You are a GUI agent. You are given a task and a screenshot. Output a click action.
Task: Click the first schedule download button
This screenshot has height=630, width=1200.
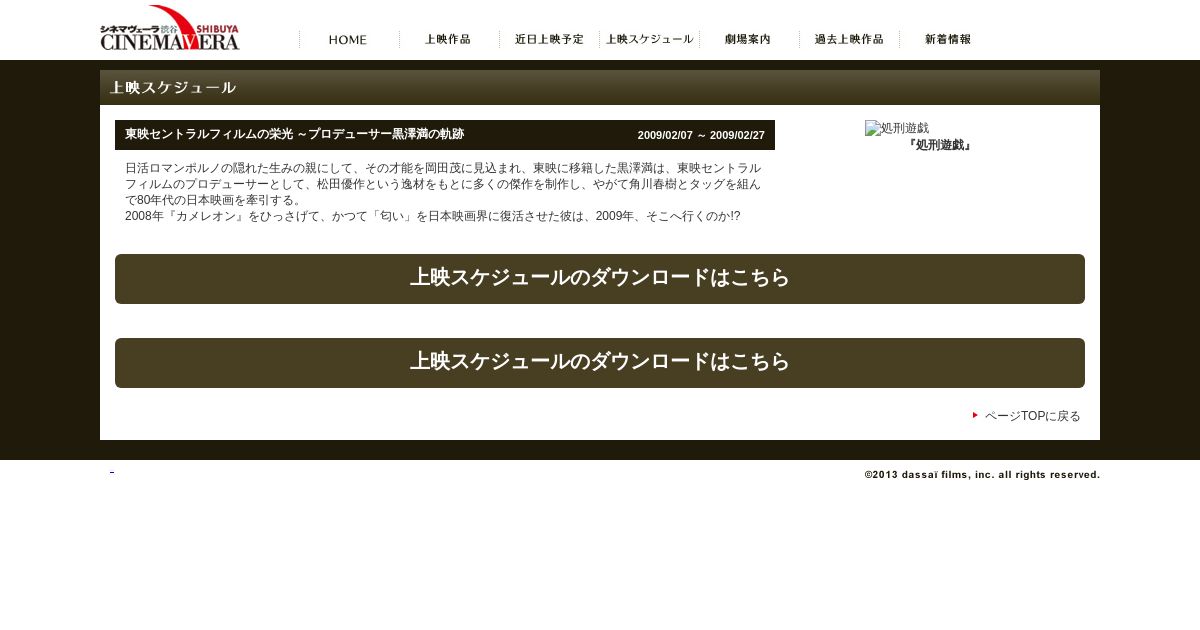pos(600,279)
